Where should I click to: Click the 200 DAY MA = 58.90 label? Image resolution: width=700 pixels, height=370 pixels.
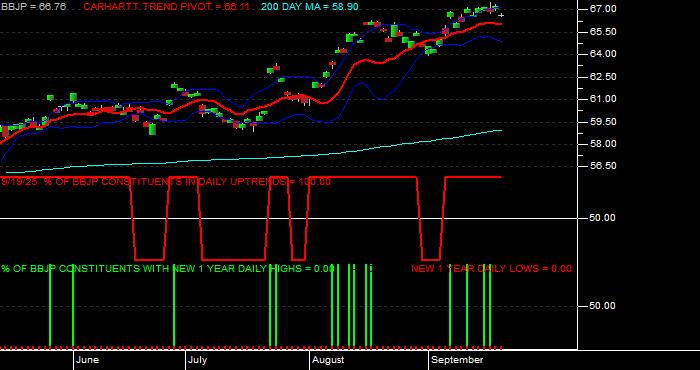coord(309,7)
